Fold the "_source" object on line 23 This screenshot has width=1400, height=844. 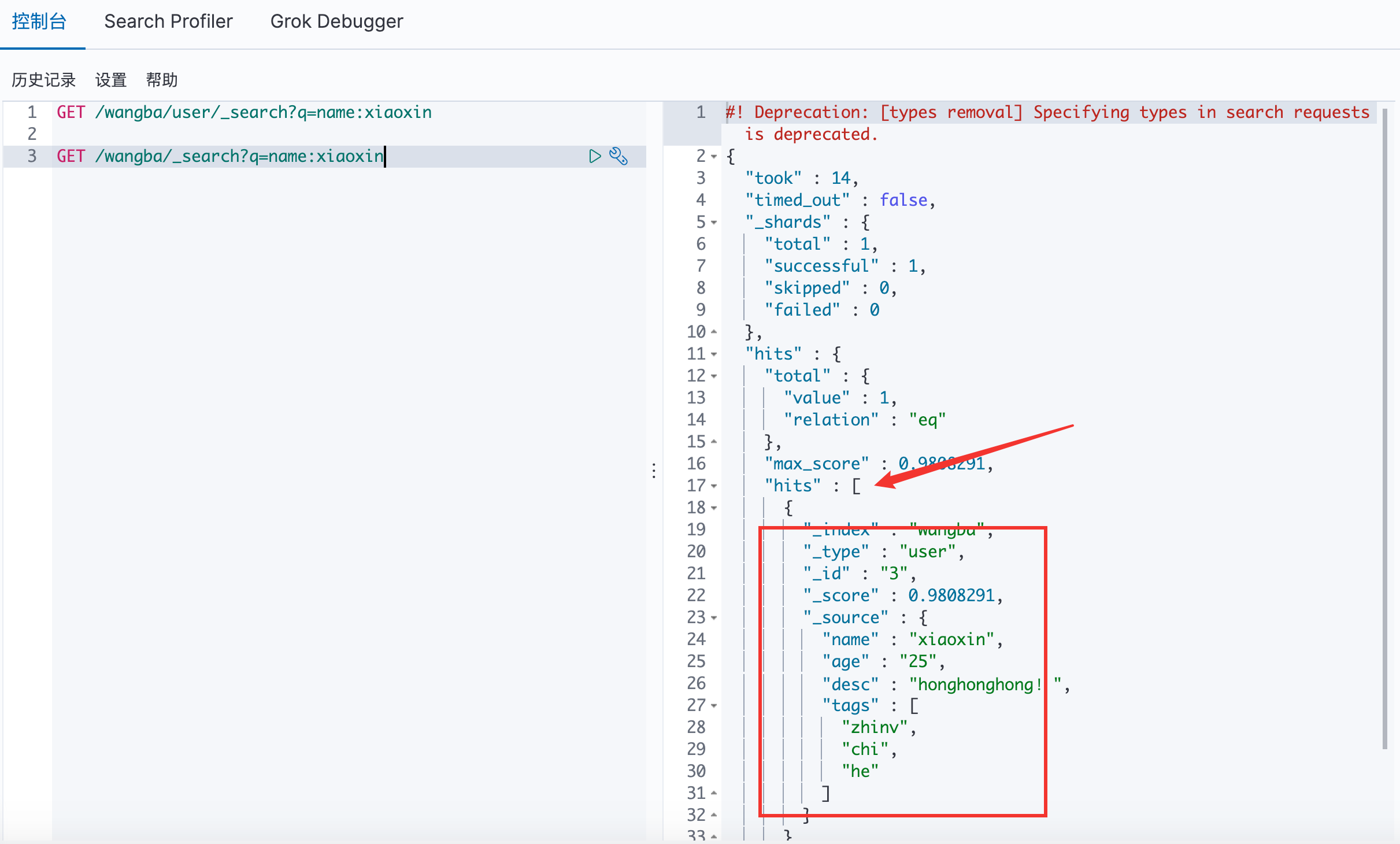[x=714, y=618]
